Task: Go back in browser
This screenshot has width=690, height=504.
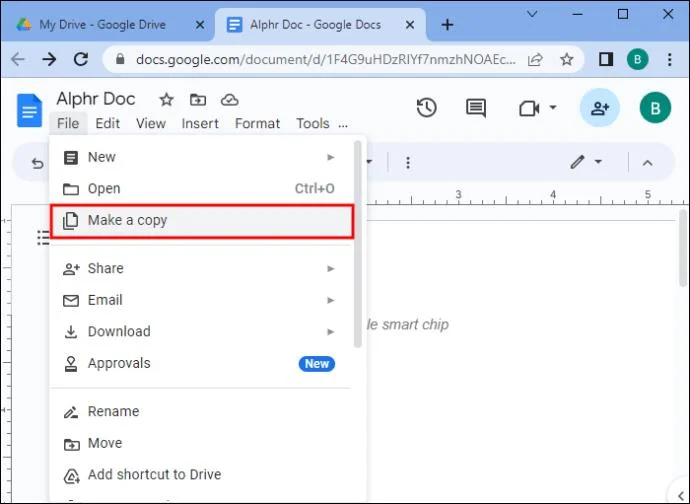Action: click(x=18, y=59)
